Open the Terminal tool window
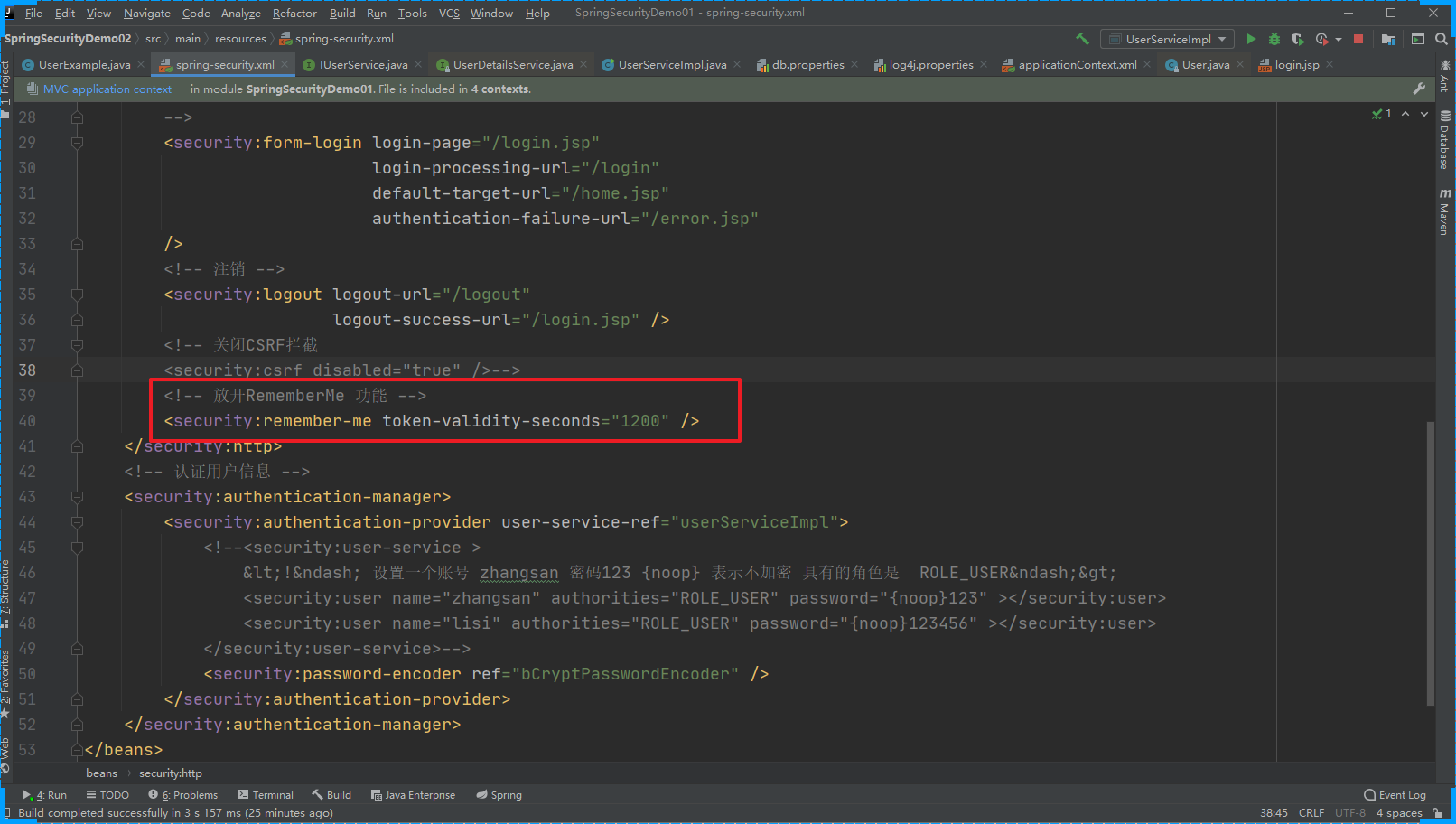The height and width of the screenshot is (824, 1456). pos(266,795)
